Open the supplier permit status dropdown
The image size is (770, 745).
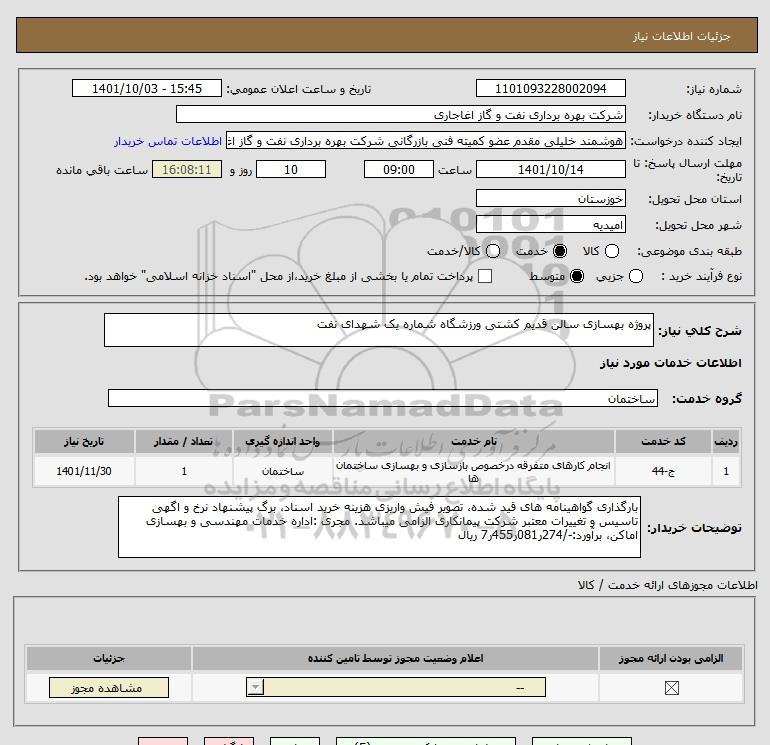[x=396, y=688]
